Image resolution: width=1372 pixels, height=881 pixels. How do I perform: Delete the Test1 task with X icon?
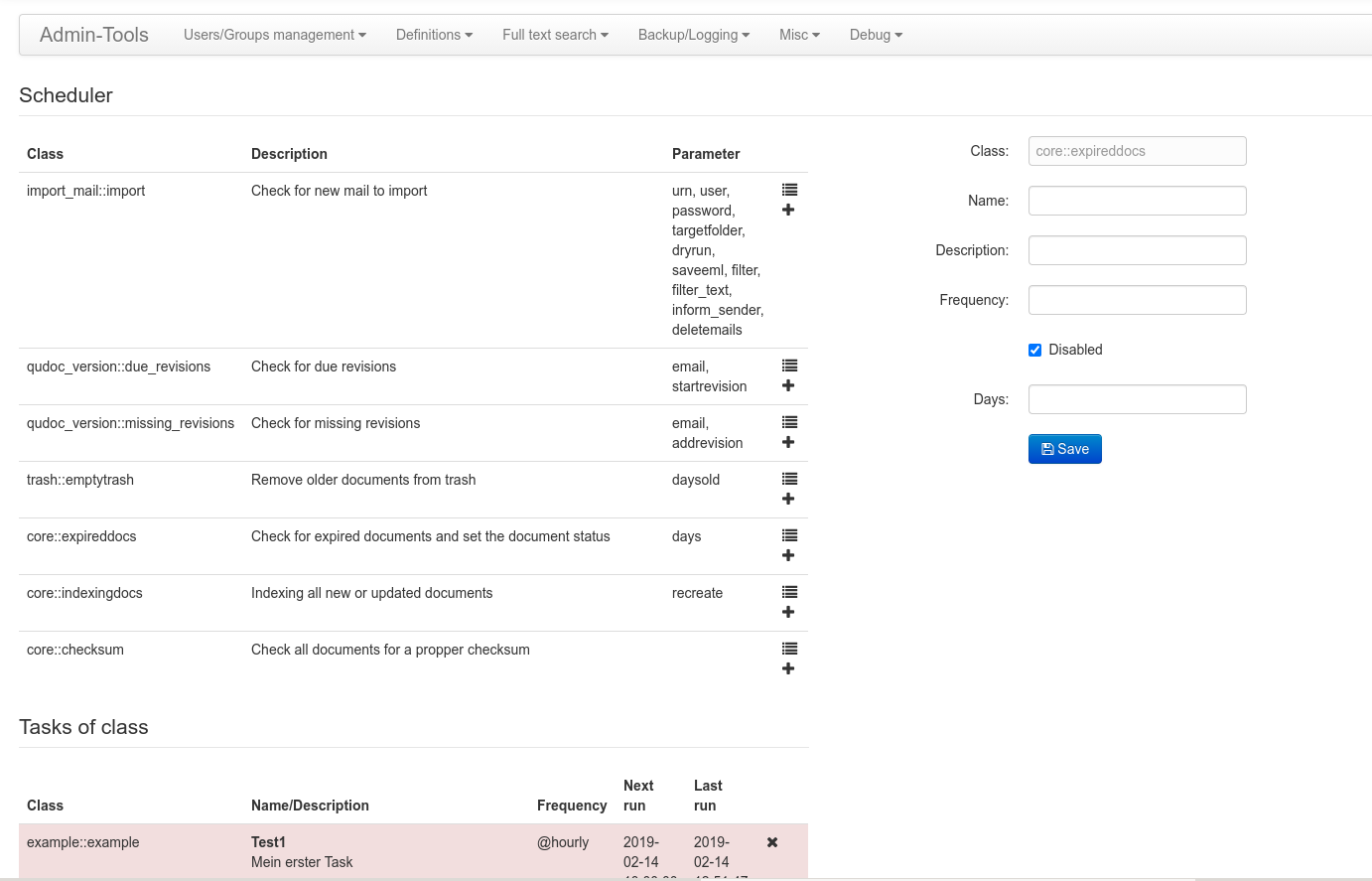tap(772, 842)
